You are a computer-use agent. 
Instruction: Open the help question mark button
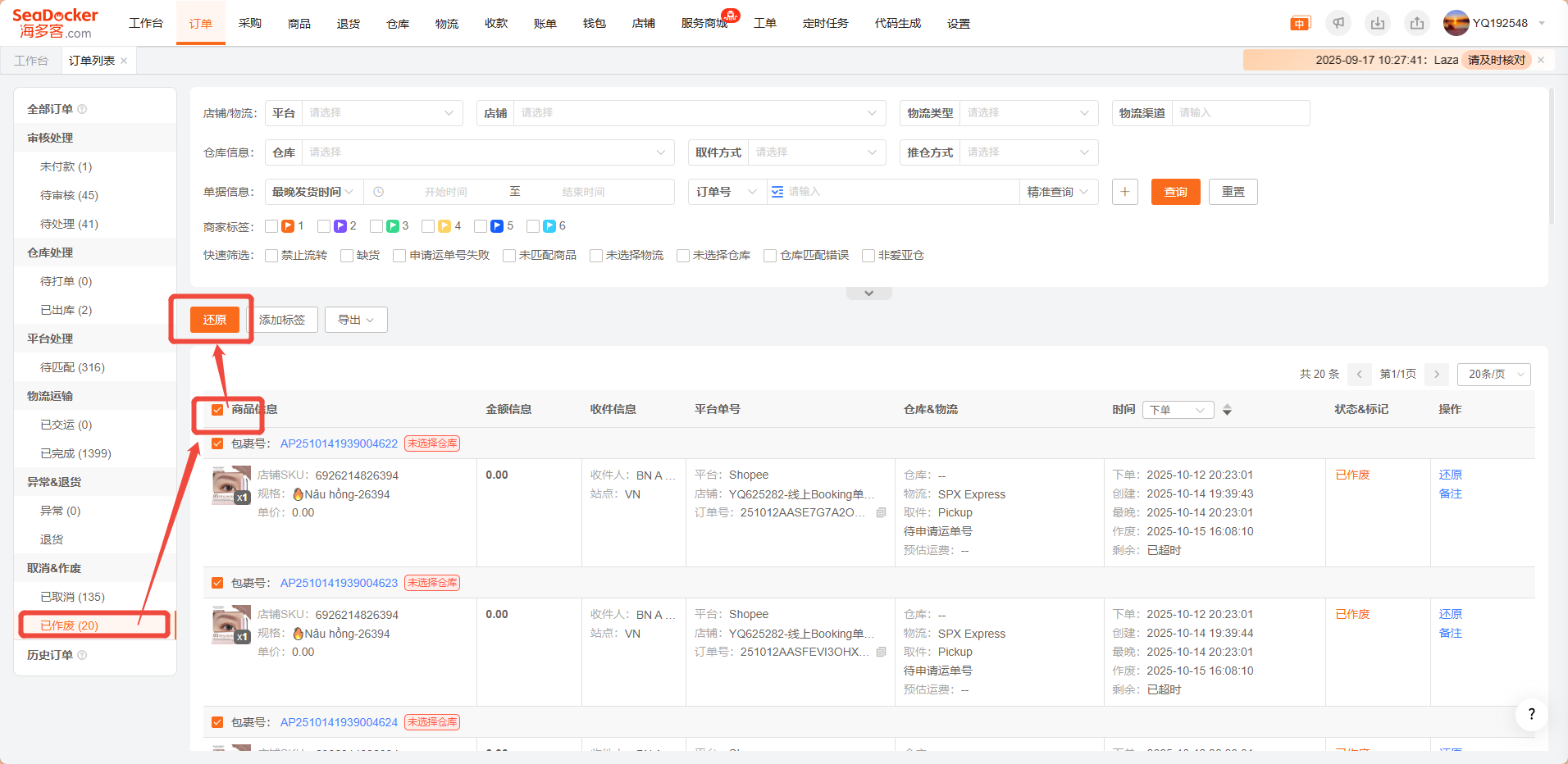point(1531,715)
